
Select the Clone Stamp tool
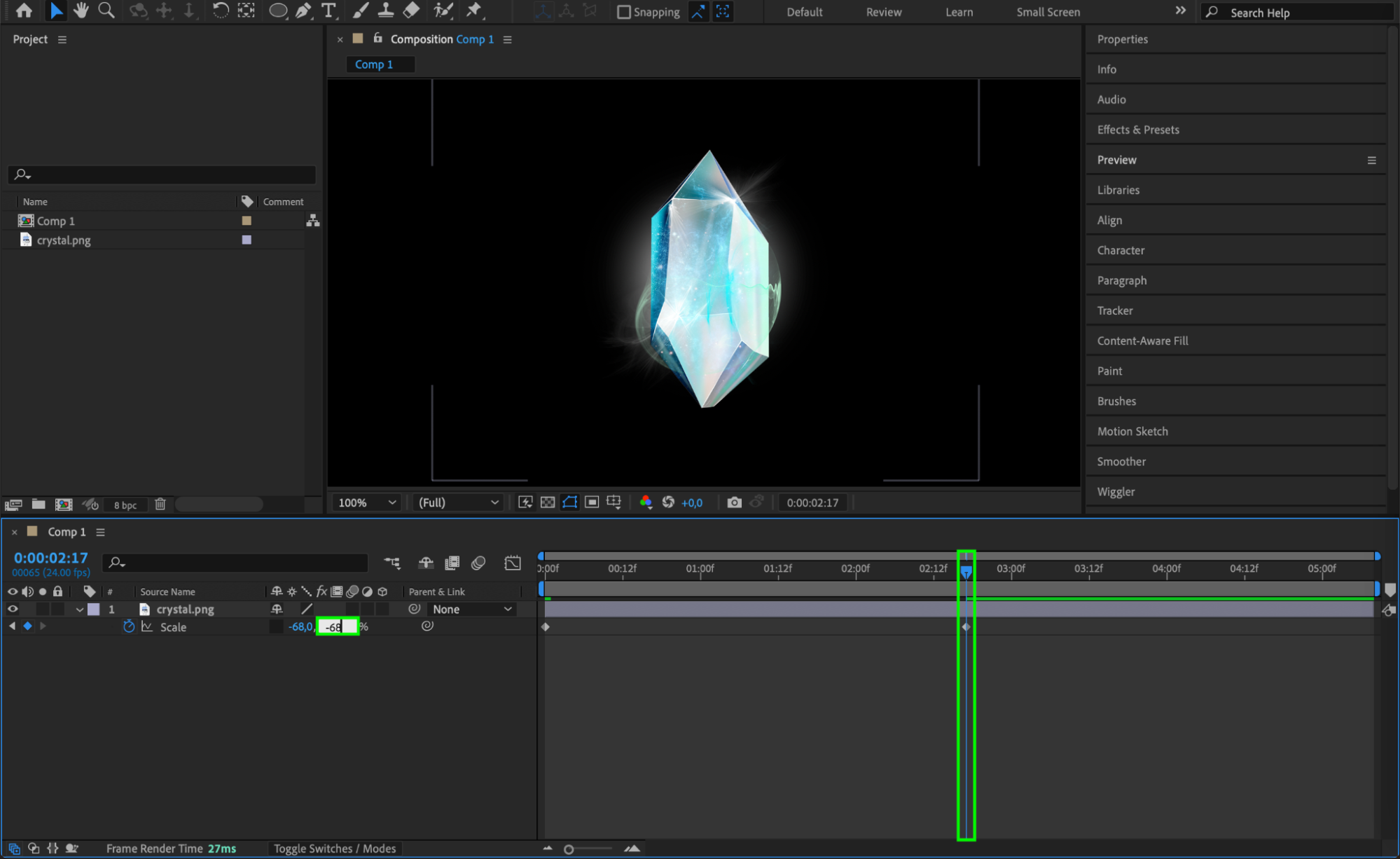coord(385,11)
